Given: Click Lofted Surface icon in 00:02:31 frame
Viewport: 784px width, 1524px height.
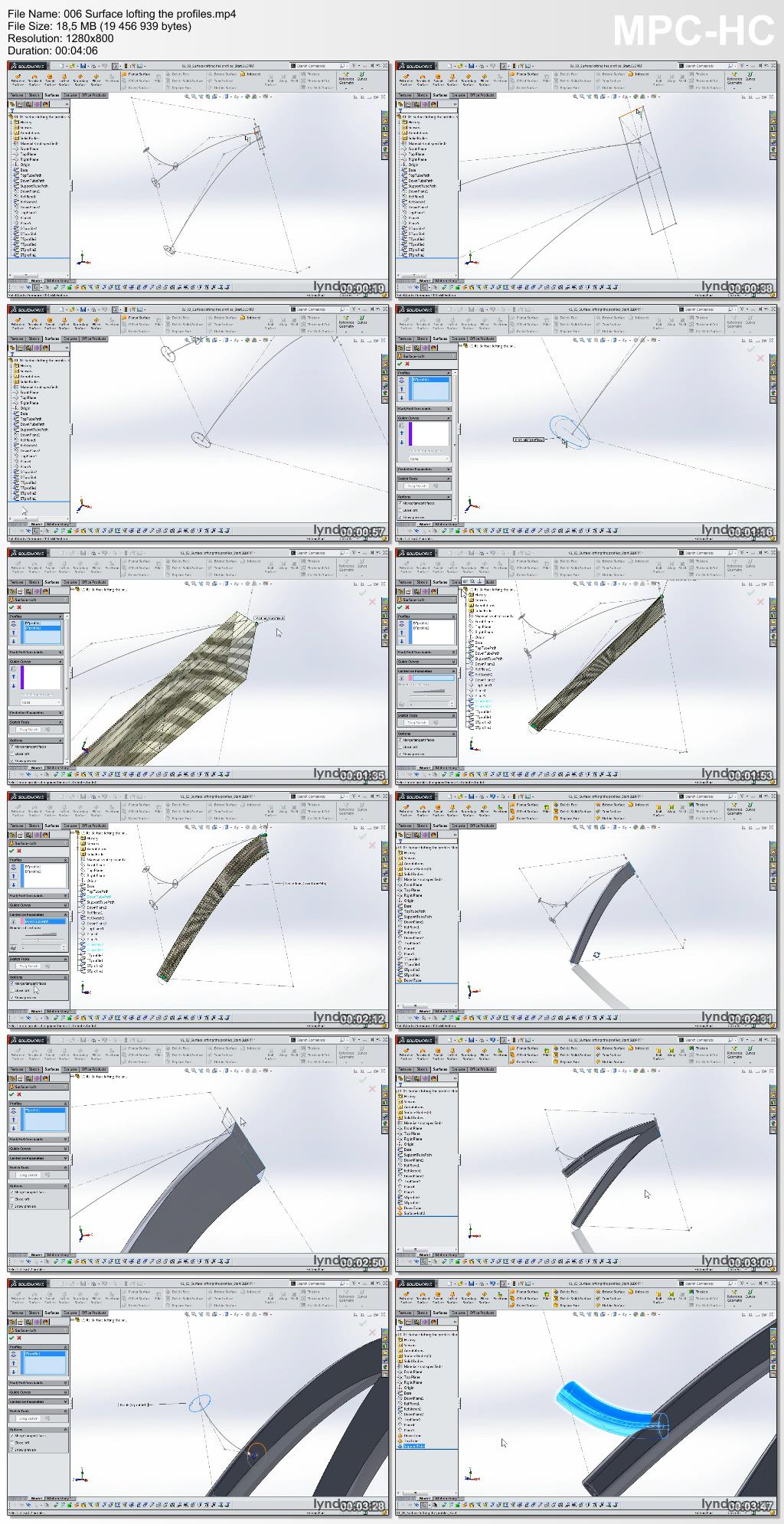Looking at the screenshot, I should (x=452, y=808).
